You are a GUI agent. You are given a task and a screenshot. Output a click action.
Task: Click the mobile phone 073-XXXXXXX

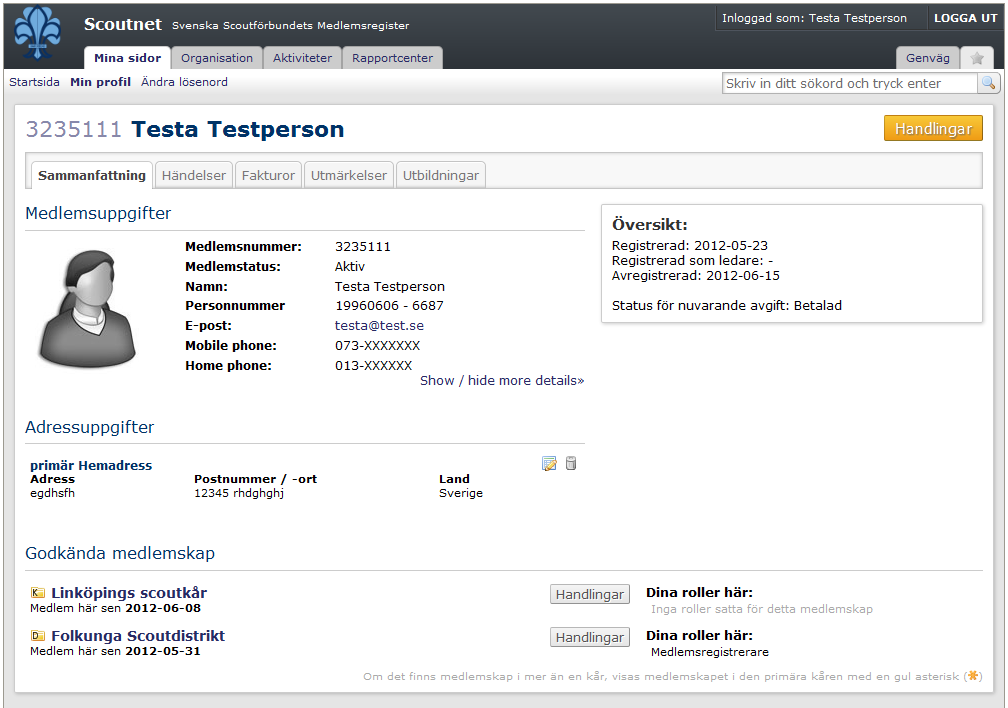tap(377, 345)
